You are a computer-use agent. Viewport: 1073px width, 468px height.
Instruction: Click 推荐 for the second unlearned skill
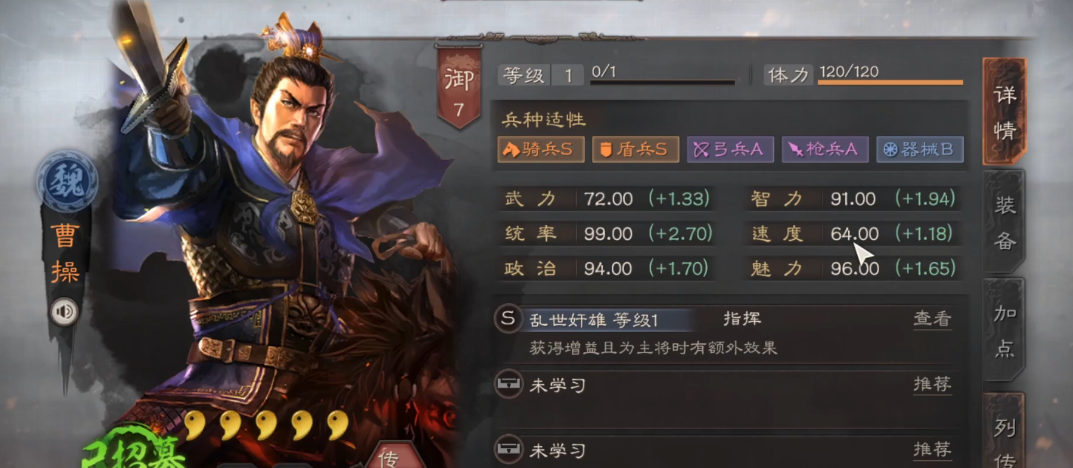[x=932, y=450]
